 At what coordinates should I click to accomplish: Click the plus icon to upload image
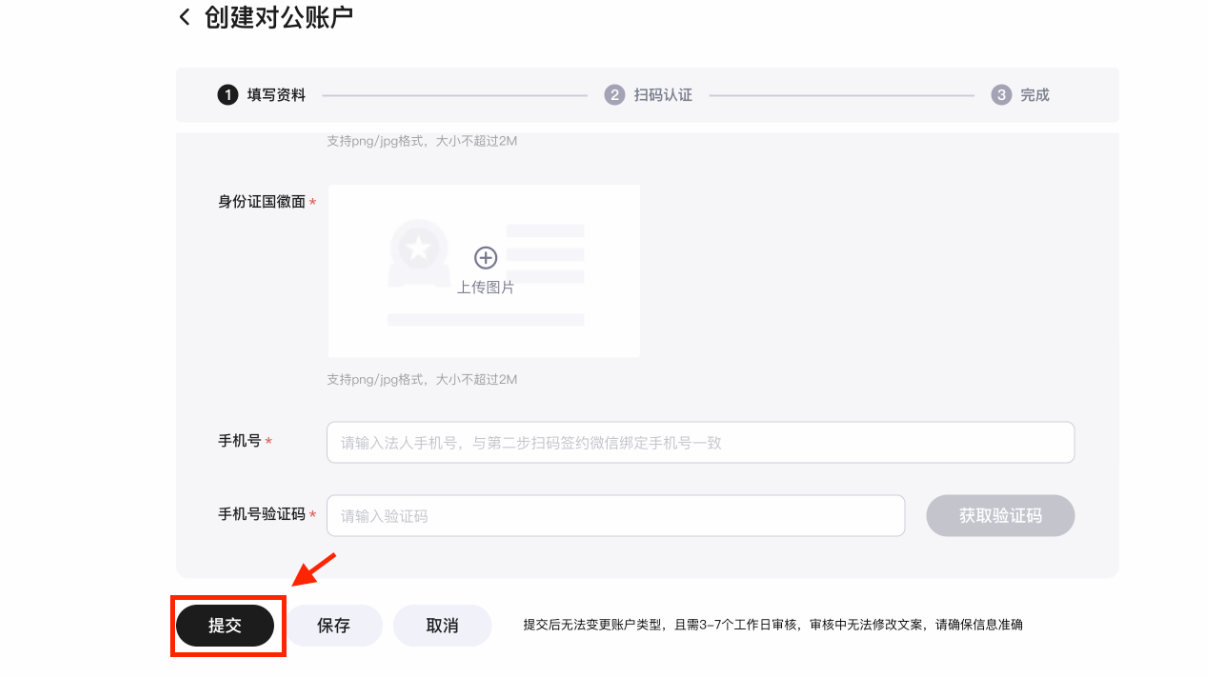[485, 258]
